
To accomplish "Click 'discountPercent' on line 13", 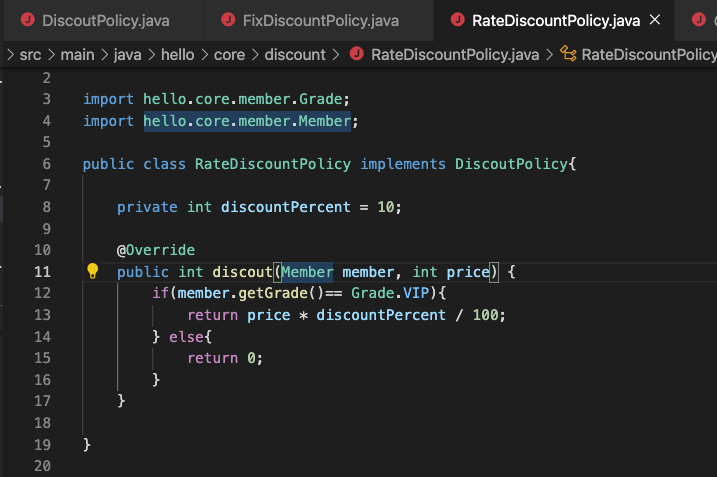I will pos(381,315).
